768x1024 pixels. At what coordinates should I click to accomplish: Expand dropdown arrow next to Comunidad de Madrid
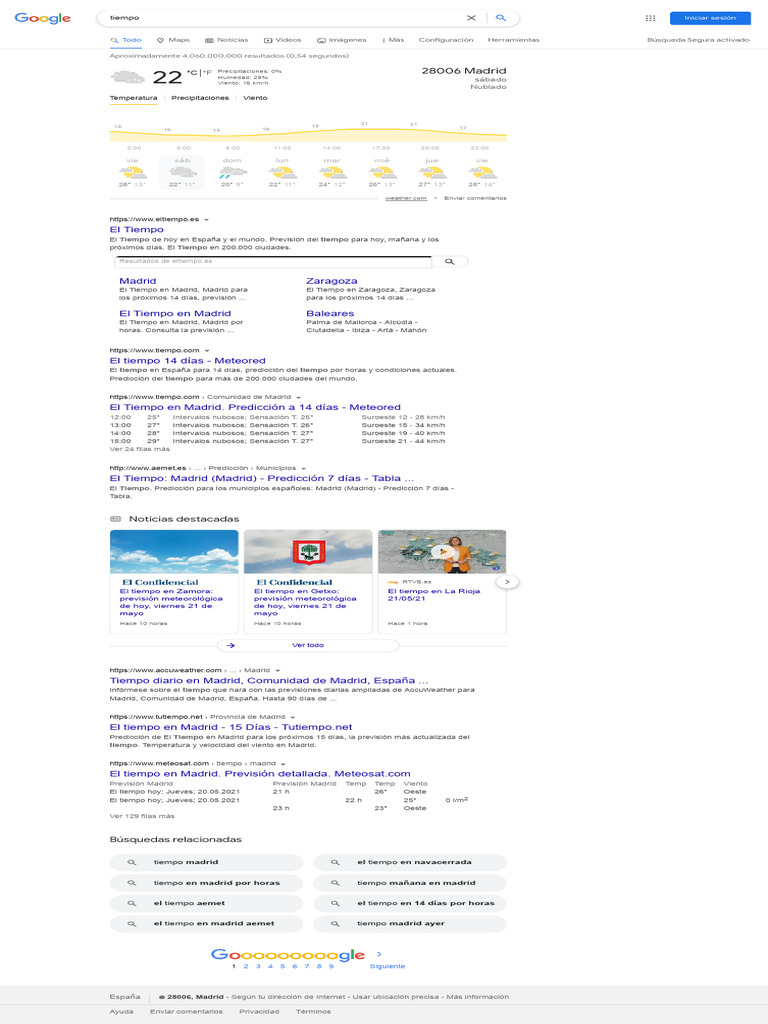click(298, 397)
